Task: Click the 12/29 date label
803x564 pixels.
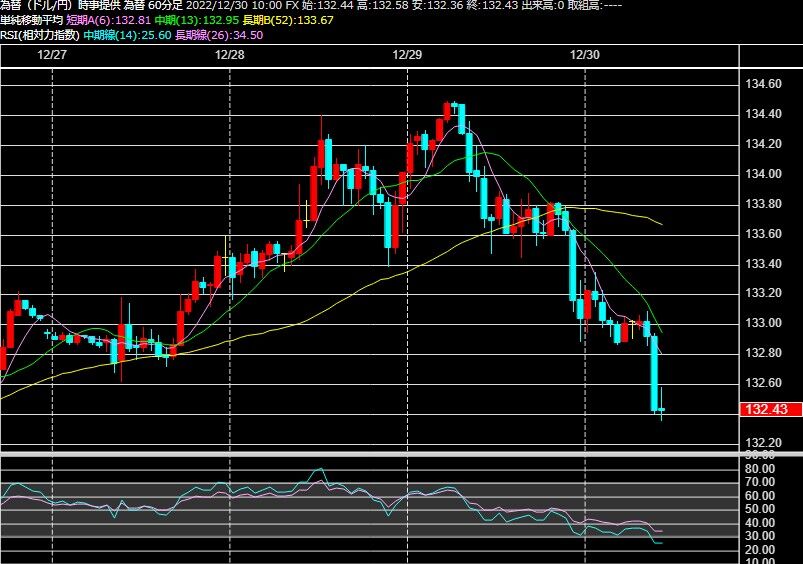Action: (x=407, y=55)
